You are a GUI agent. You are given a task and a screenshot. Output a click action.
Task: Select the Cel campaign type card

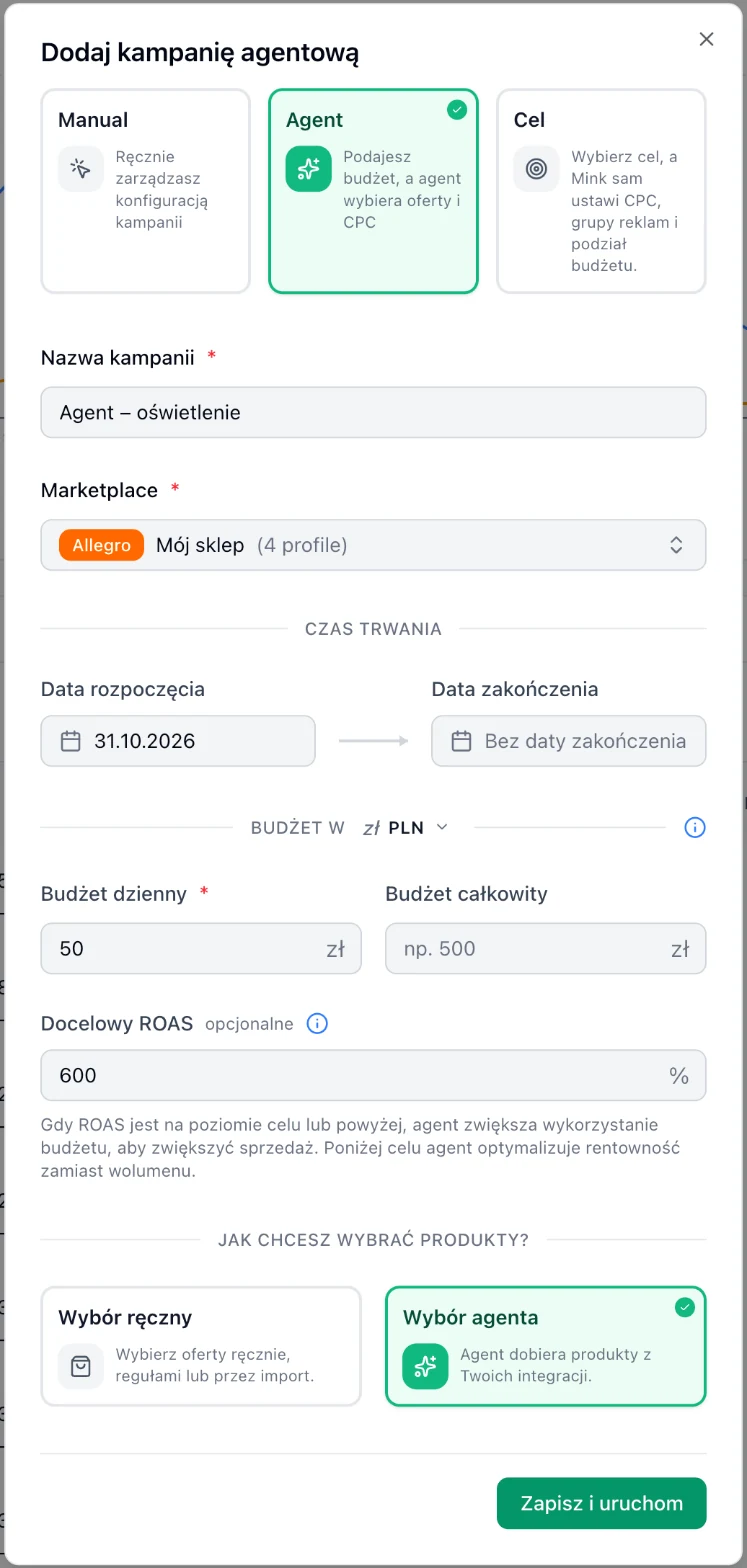tap(601, 191)
